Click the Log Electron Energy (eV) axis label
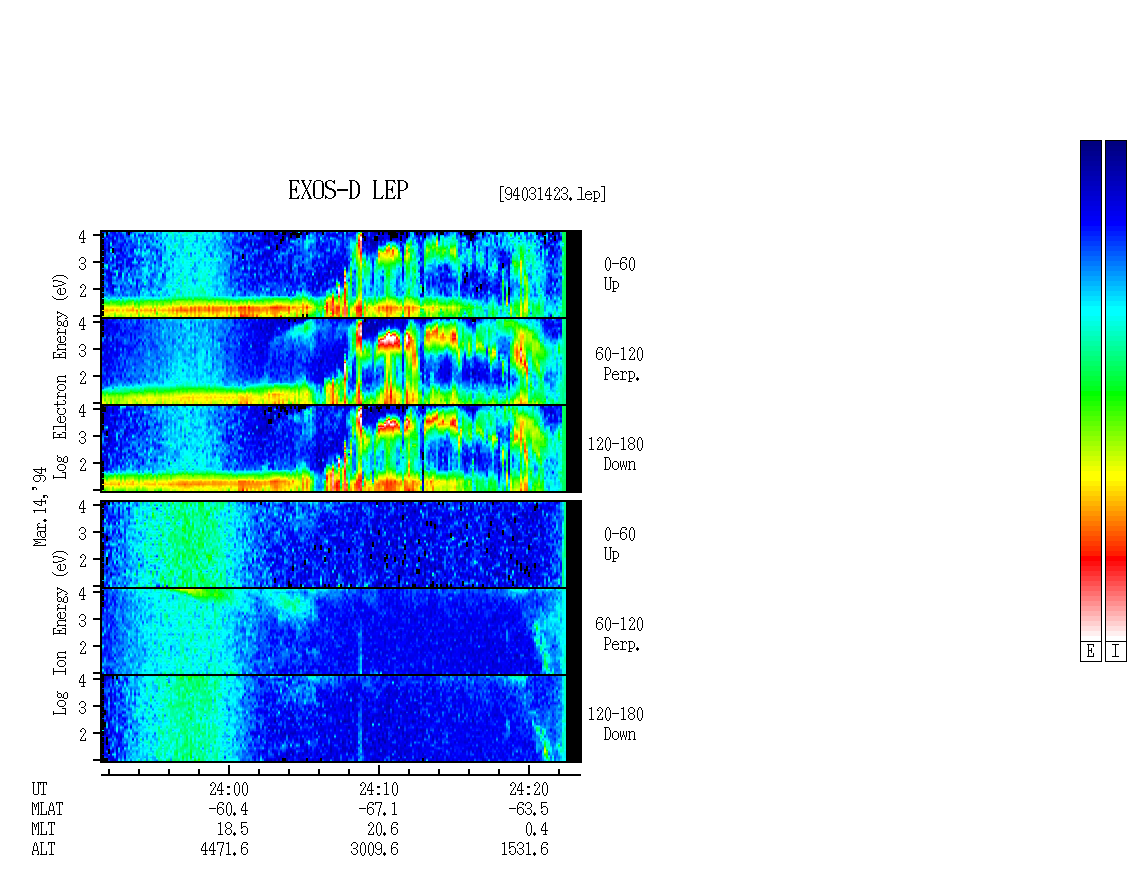Viewport: 1130px width, 875px height. (x=61, y=376)
